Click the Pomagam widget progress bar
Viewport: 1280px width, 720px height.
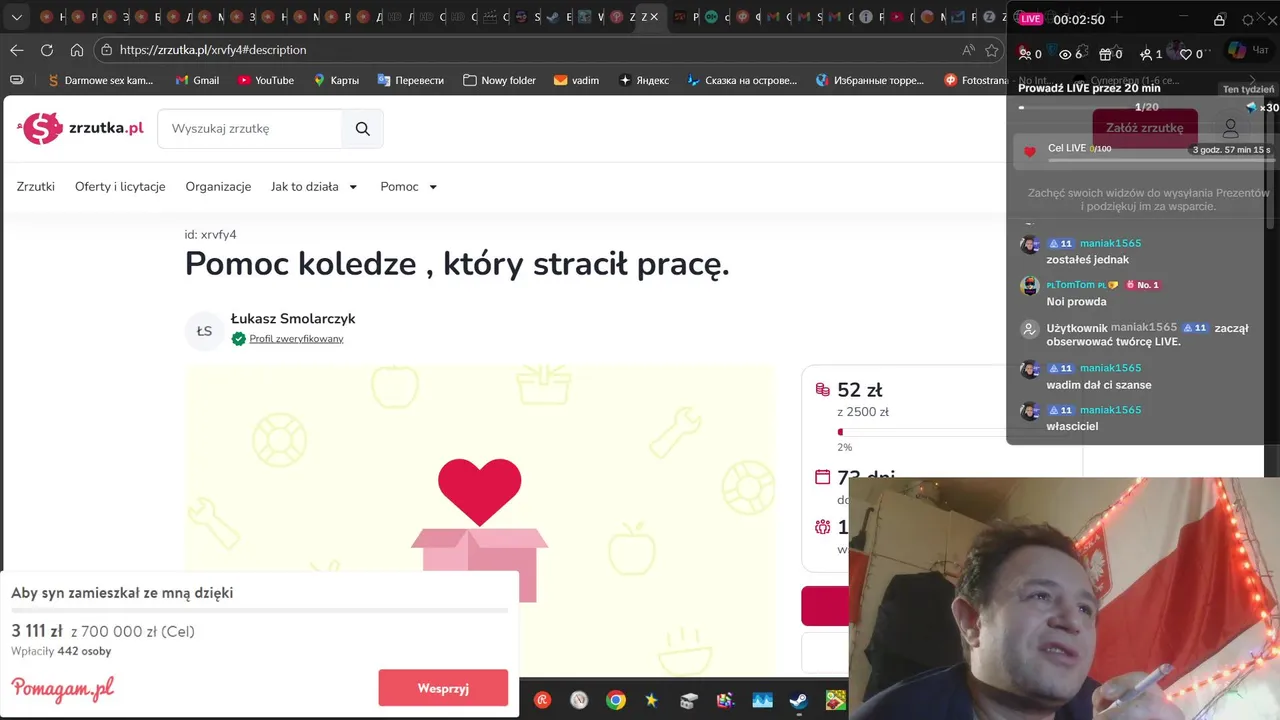point(259,610)
